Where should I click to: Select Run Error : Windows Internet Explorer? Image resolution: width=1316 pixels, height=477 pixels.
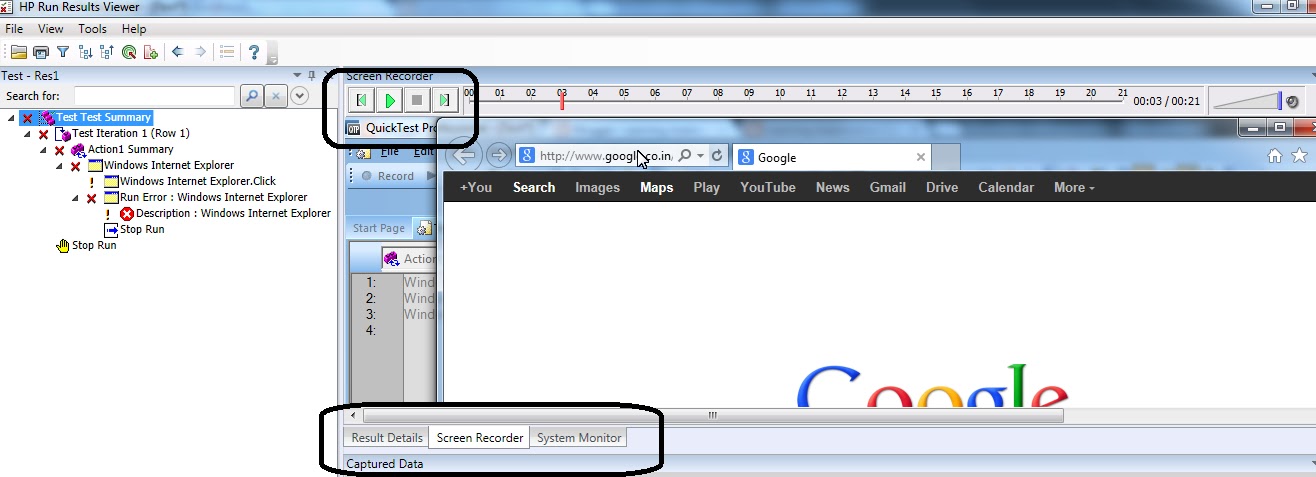[x=214, y=198]
